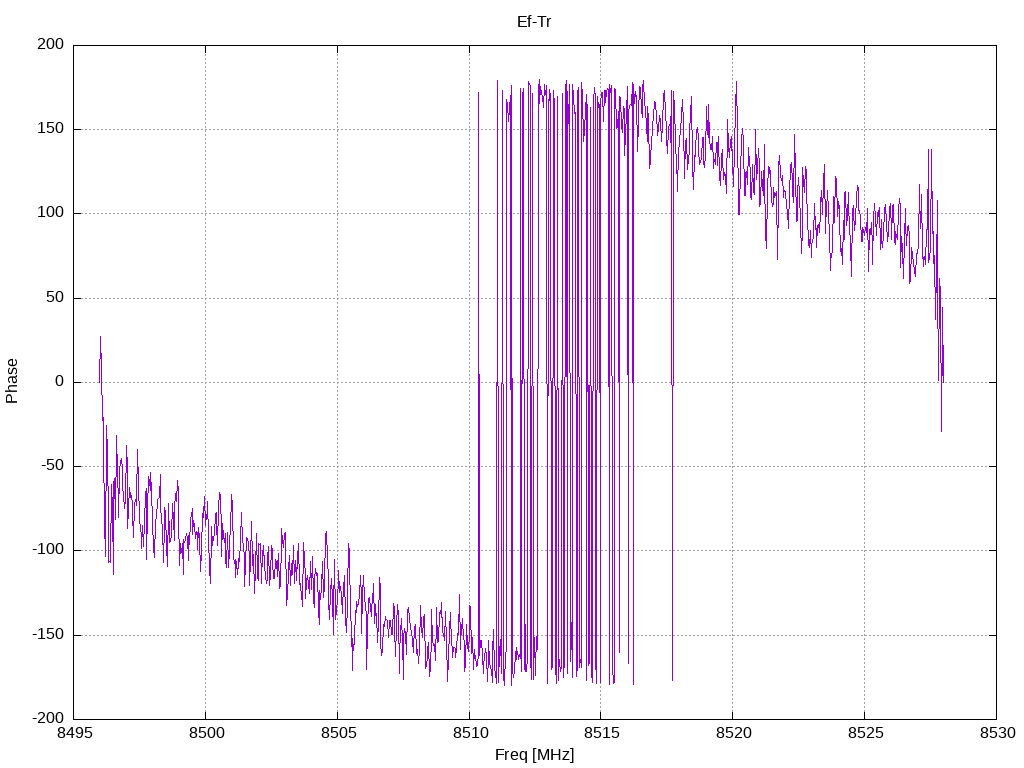1024x768 pixels.
Task: Click the Phase y-axis label
Action: (12, 381)
